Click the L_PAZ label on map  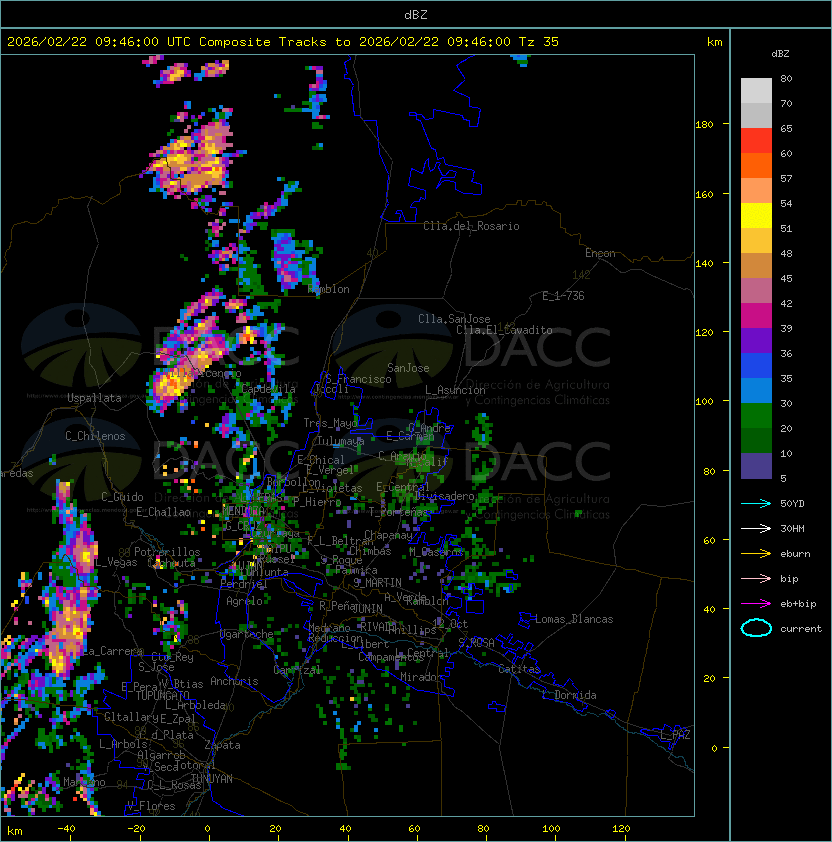pyautogui.click(x=675, y=735)
